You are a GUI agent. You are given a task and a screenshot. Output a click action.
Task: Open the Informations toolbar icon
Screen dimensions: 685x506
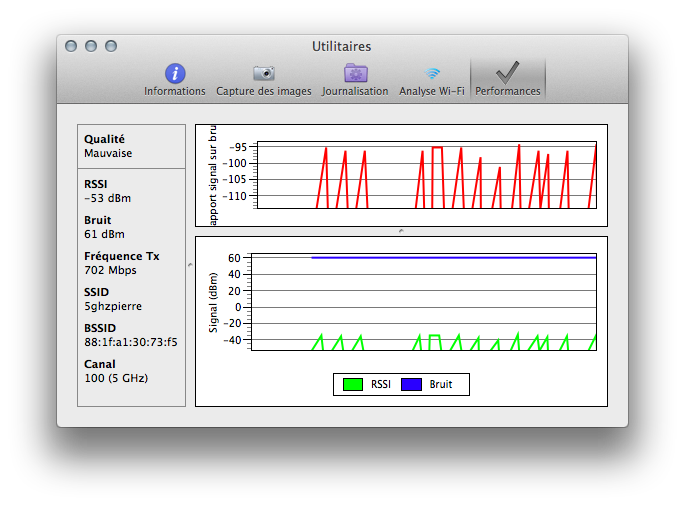[175, 74]
